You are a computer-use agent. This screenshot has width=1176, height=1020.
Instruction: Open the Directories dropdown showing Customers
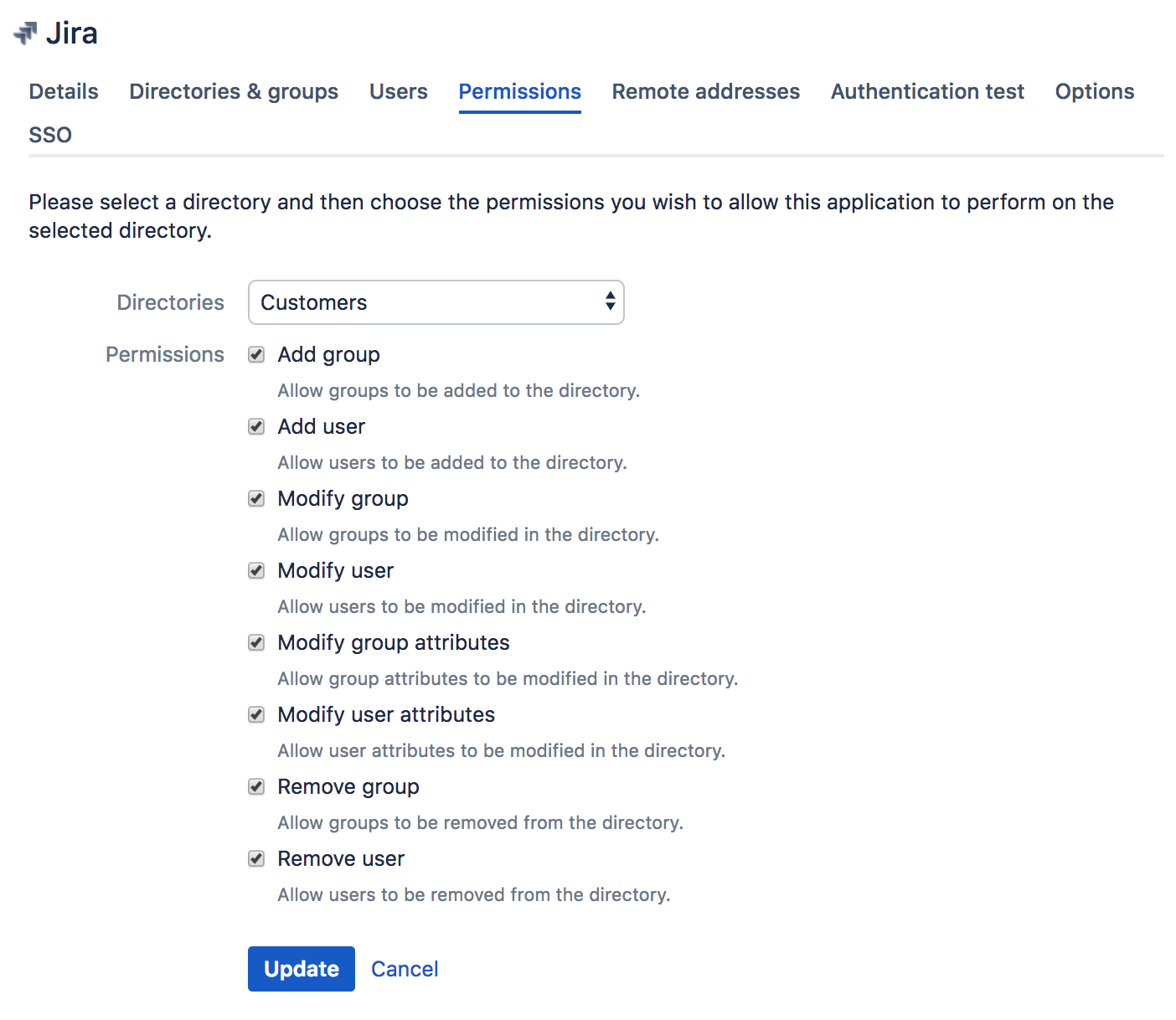436,302
